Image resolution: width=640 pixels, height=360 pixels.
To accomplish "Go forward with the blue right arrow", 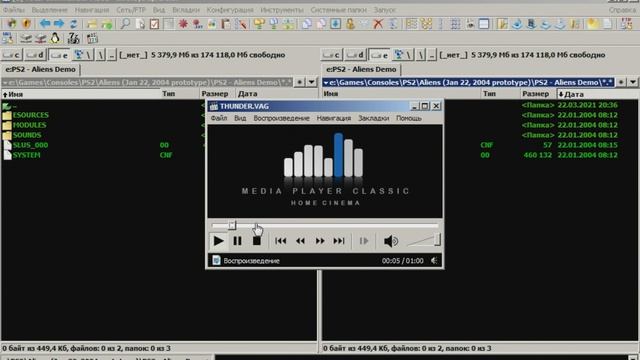I will tap(60, 24).
